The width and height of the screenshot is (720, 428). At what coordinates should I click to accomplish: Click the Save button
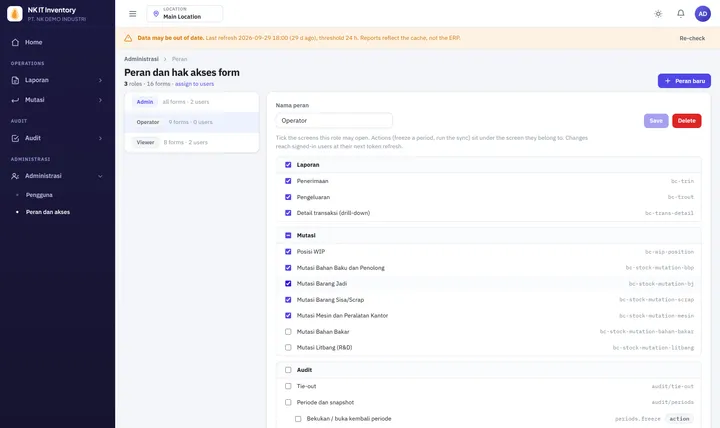point(656,121)
